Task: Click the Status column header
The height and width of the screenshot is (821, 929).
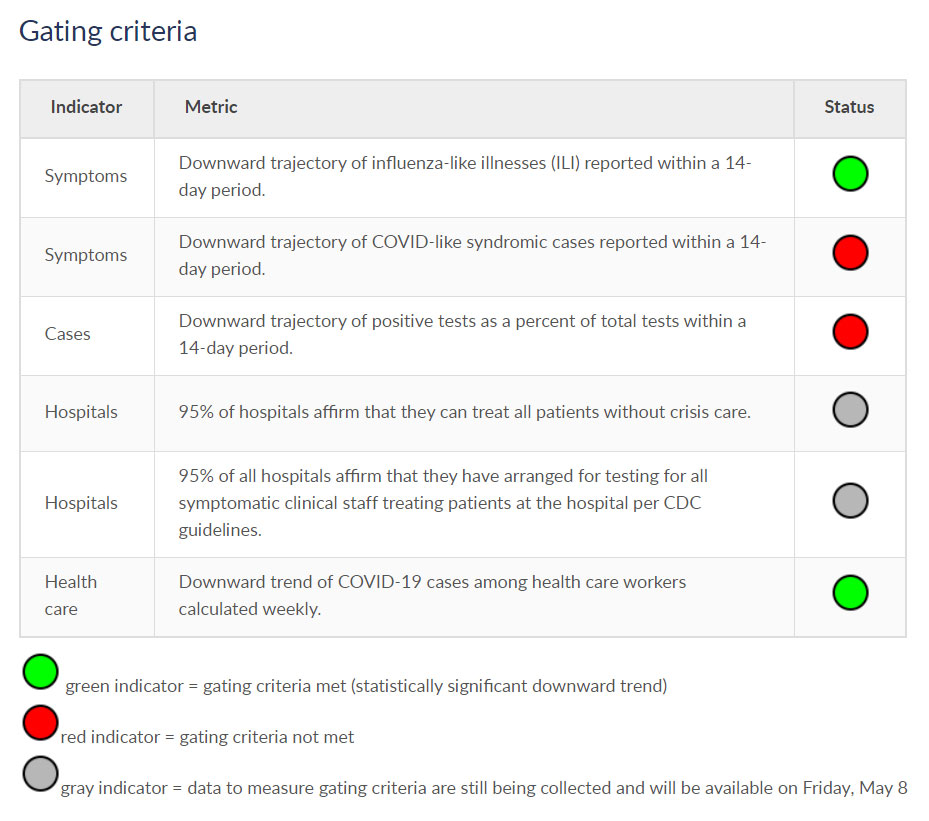Action: 849,107
